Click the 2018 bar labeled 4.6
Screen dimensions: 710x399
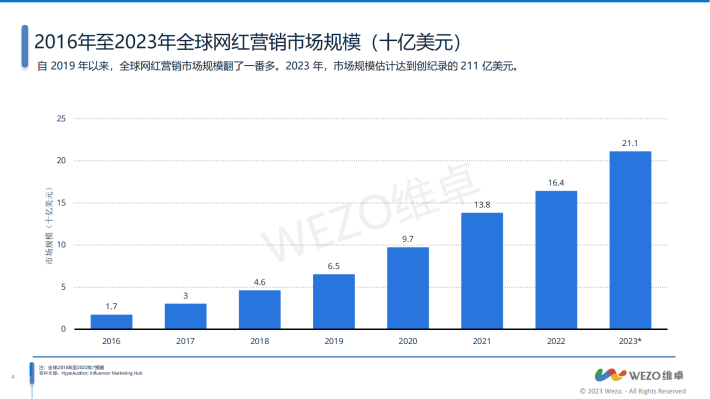click(259, 309)
